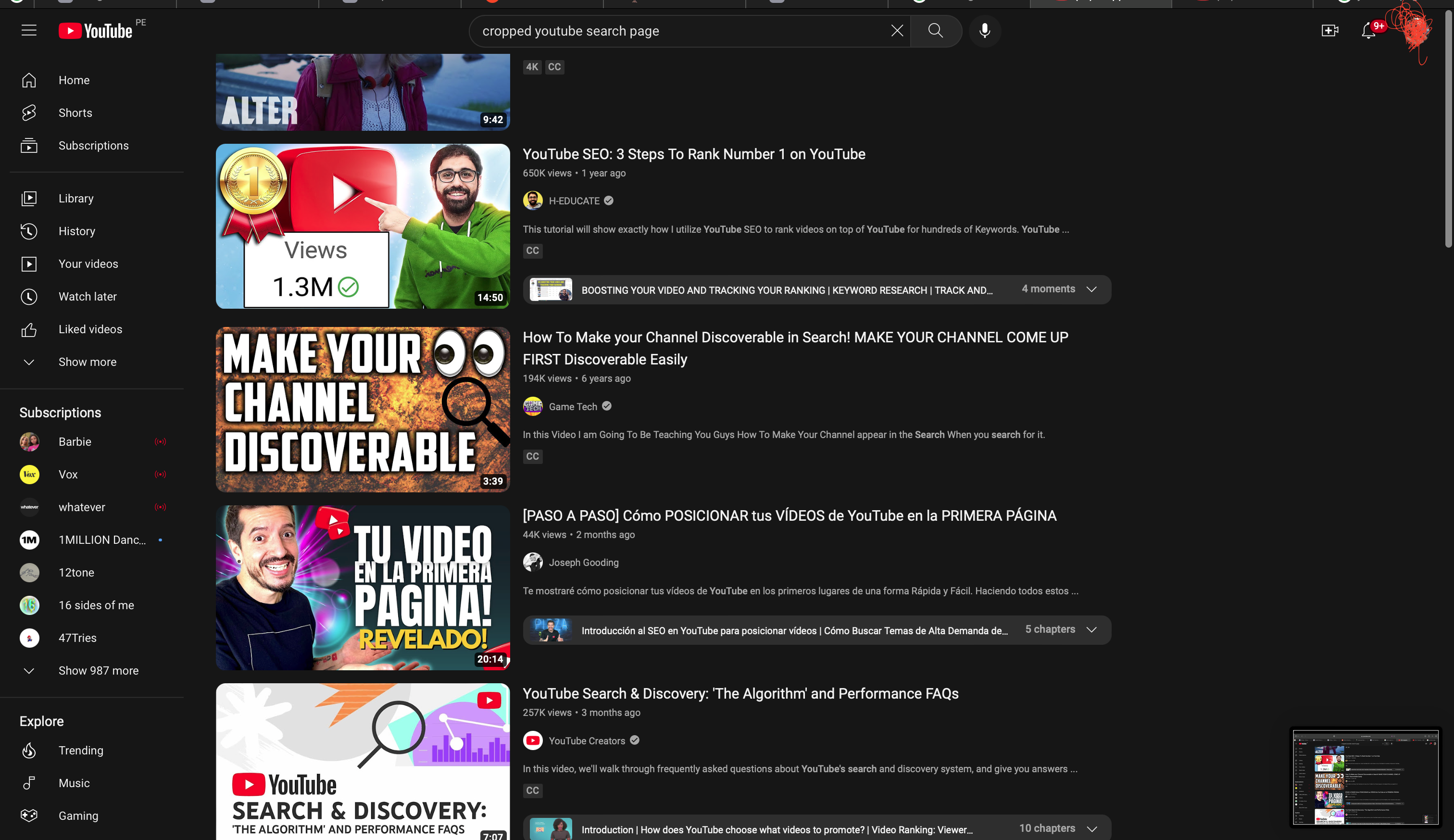Expand the 4 moments section
Screen dimensions: 1454x840
coord(1090,289)
